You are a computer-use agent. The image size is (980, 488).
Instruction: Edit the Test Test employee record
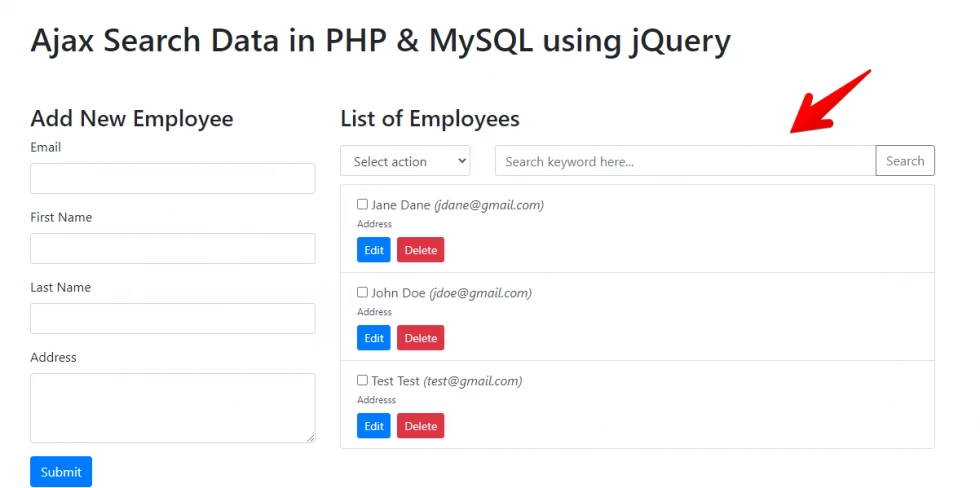374,426
